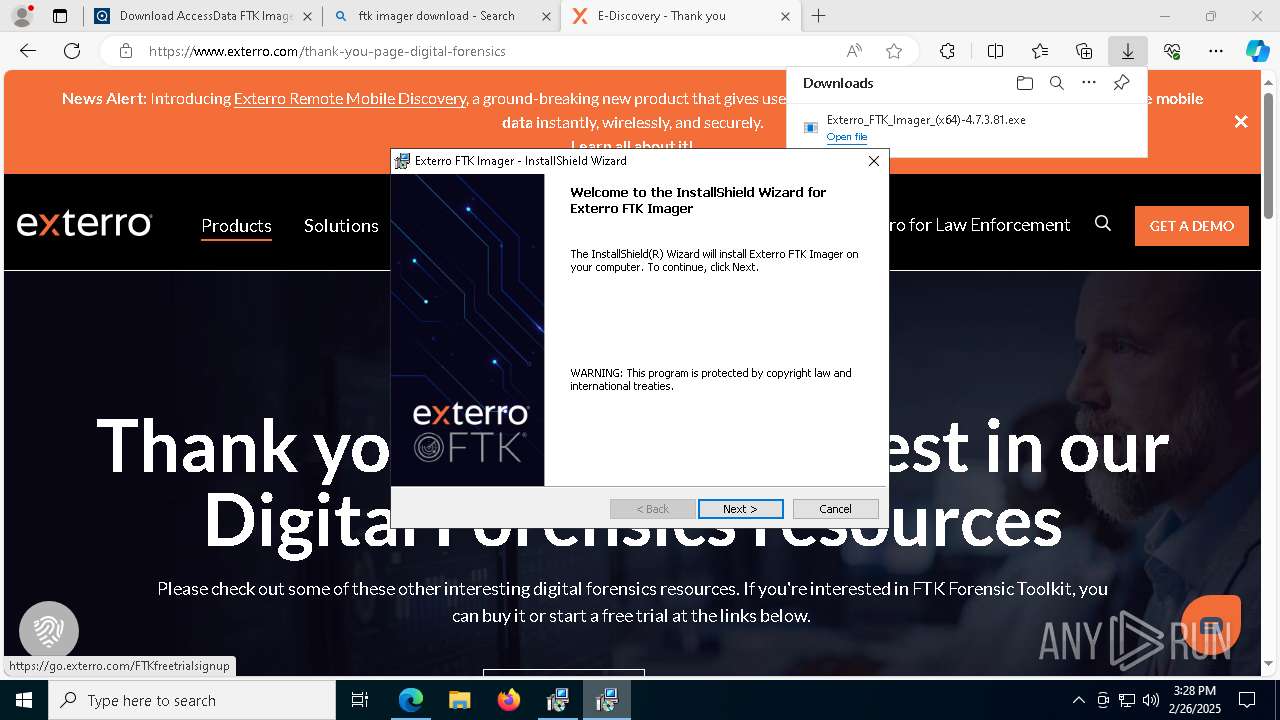Open the Collections icon
1280x720 pixels.
pos(1084,51)
